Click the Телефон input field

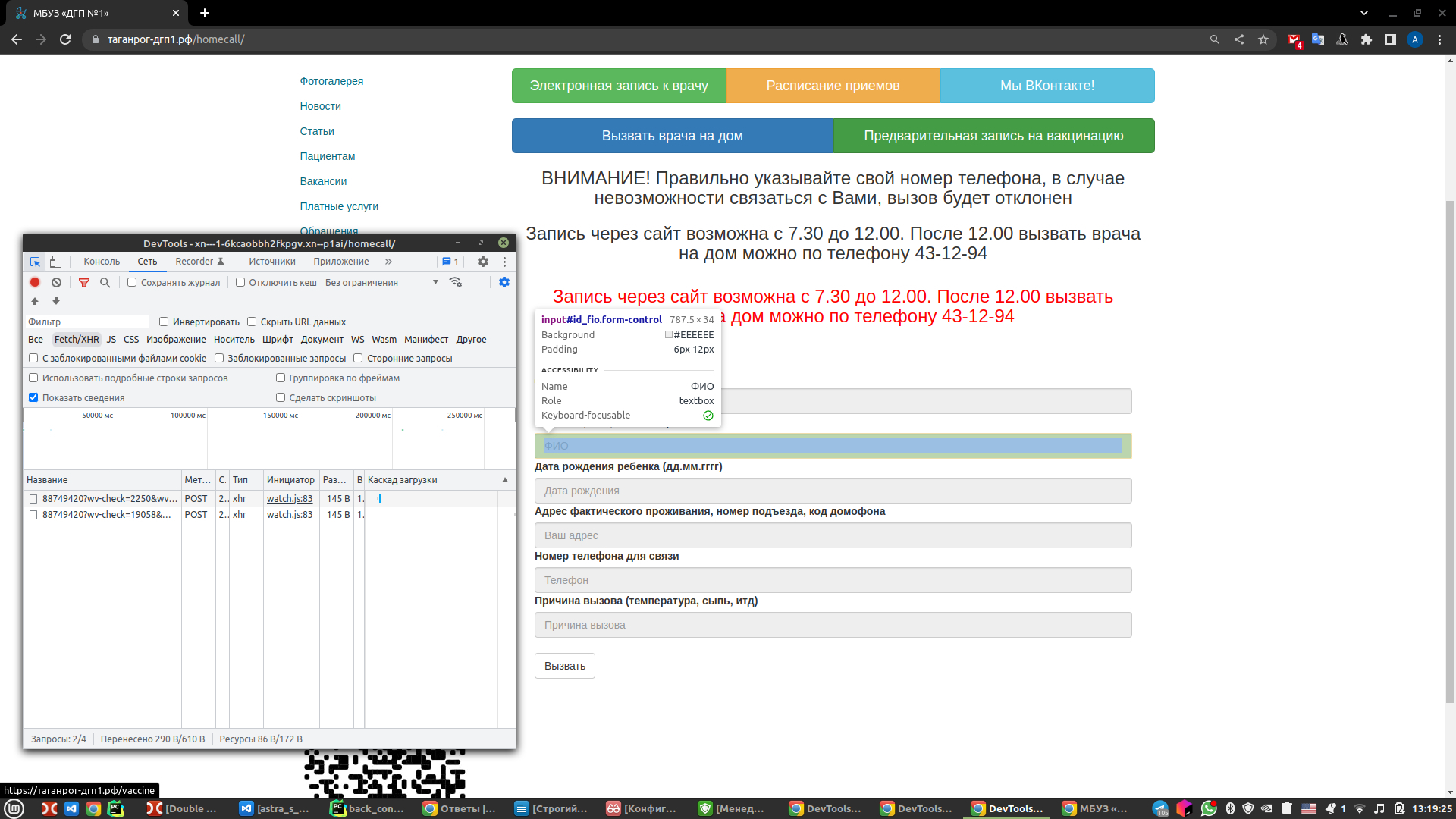pyautogui.click(x=833, y=580)
